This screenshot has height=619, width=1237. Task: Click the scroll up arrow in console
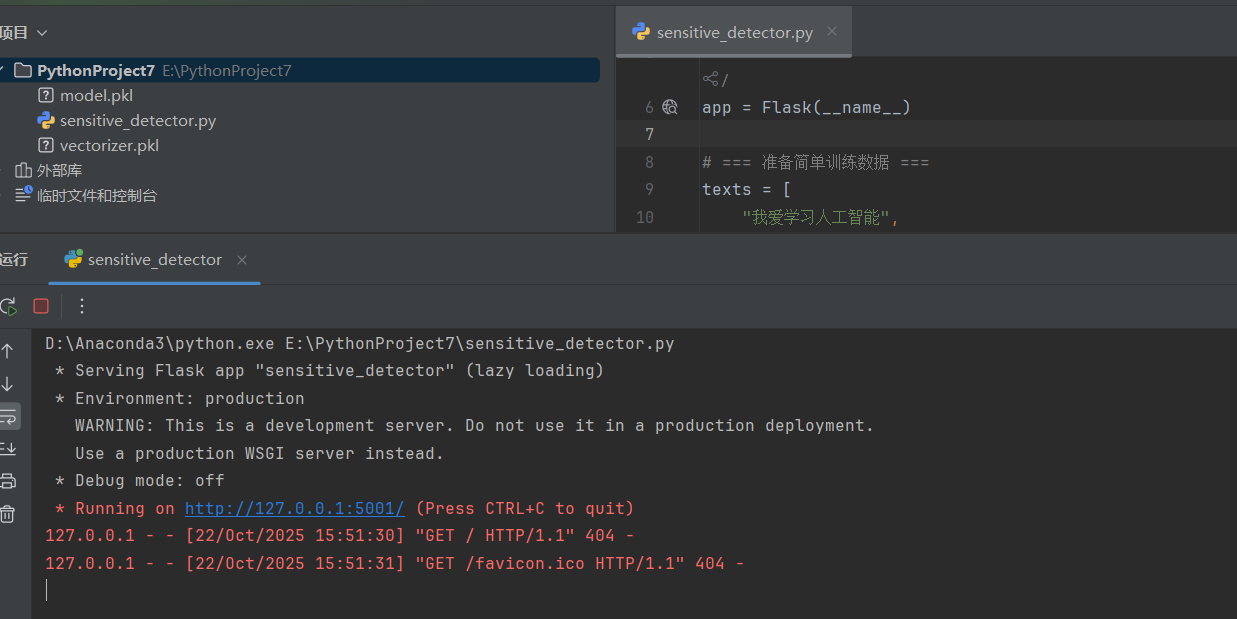8,351
